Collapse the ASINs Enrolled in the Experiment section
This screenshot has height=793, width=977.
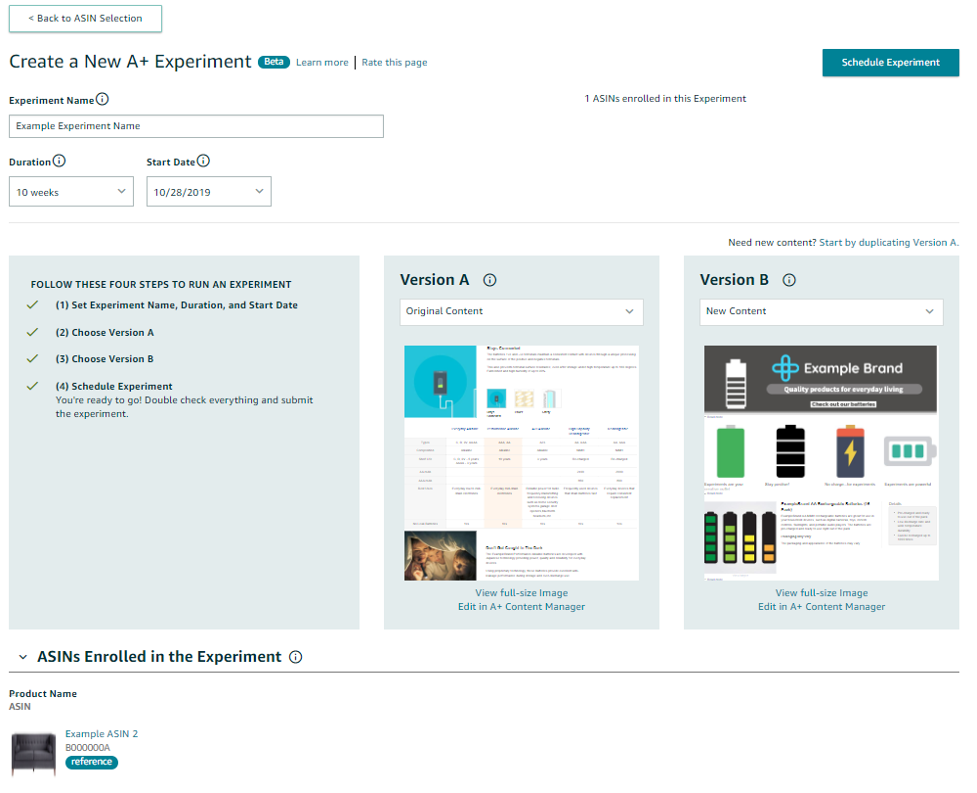23,657
